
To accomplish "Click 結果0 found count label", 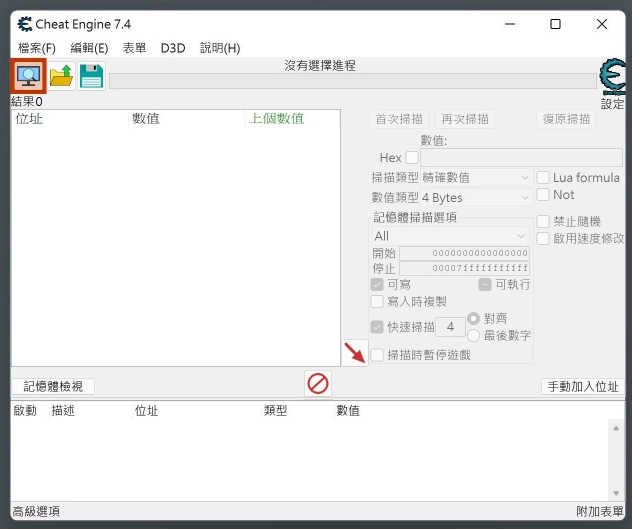I will point(27,101).
